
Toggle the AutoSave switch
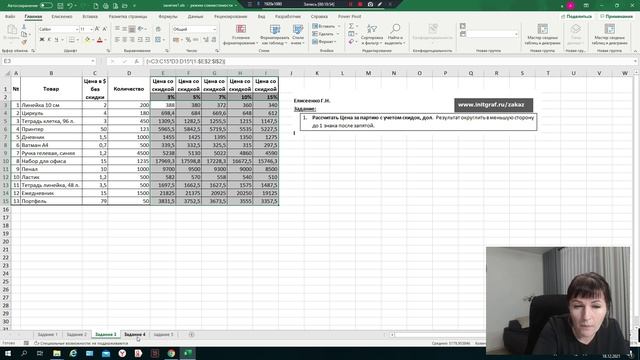[46, 6]
